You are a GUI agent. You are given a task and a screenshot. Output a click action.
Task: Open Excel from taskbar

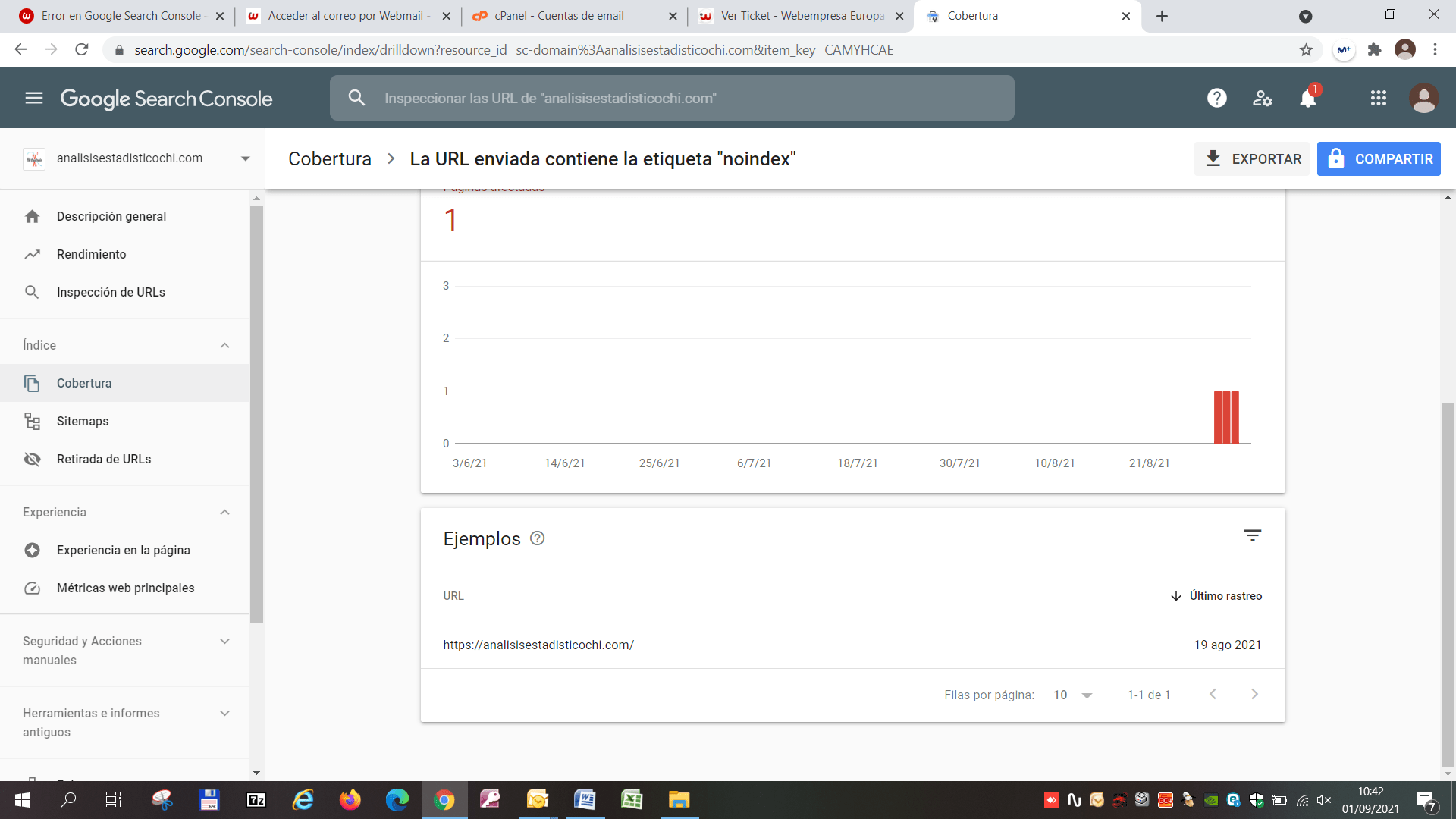[x=632, y=800]
